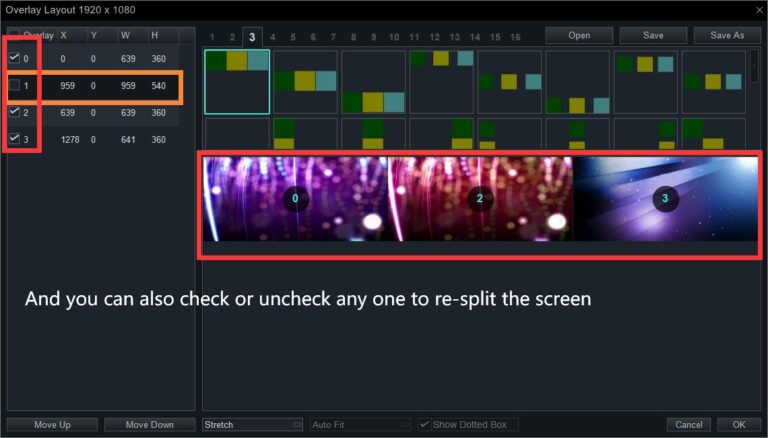The width and height of the screenshot is (768, 438).
Task: Select overlay preview region 2
Action: click(480, 198)
